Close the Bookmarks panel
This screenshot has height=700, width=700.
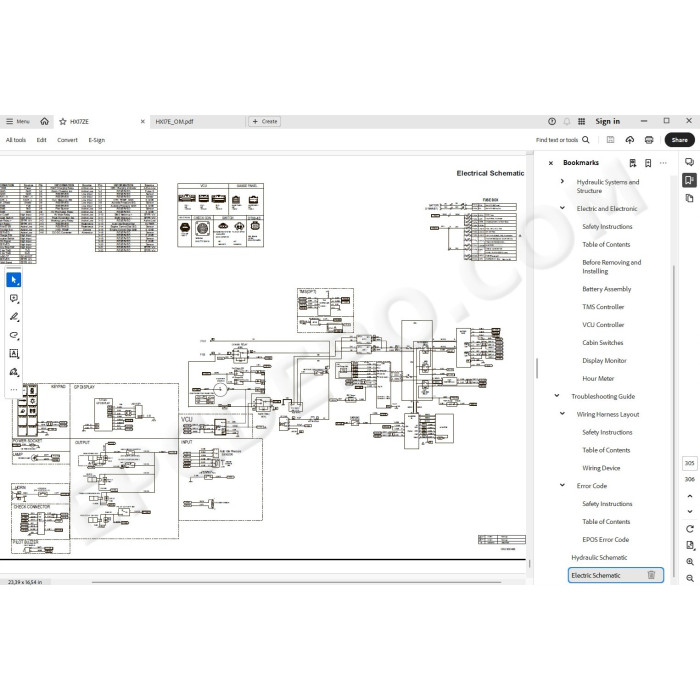click(551, 163)
